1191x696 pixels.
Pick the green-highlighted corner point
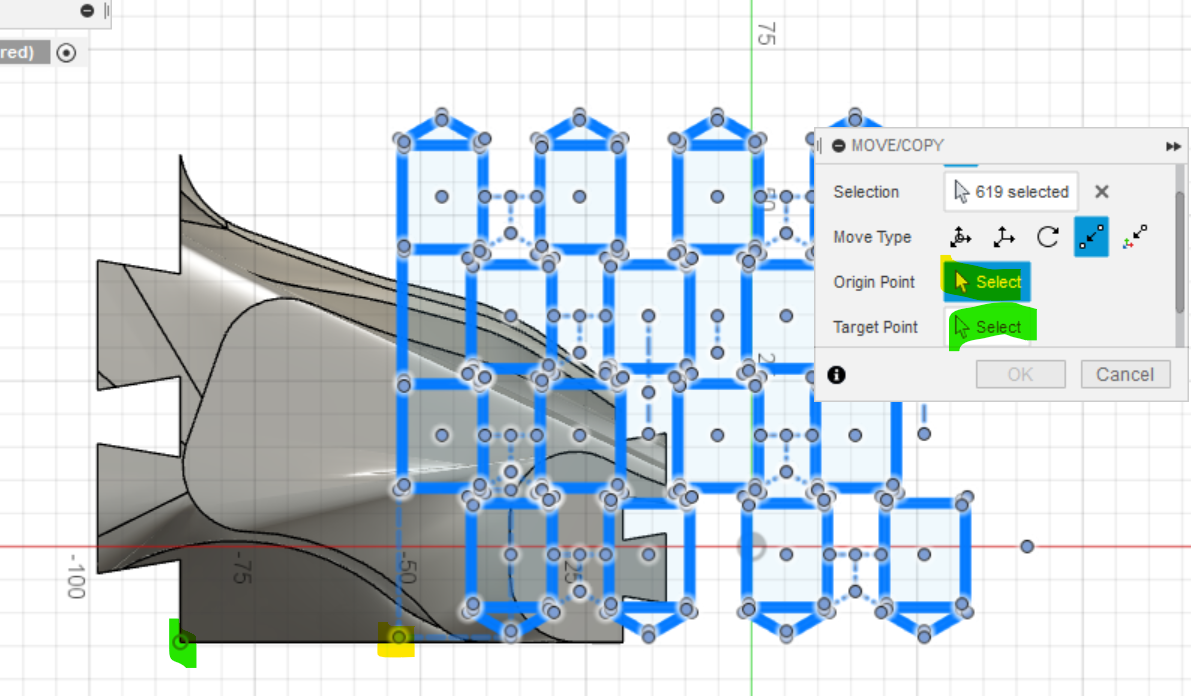[x=180, y=642]
